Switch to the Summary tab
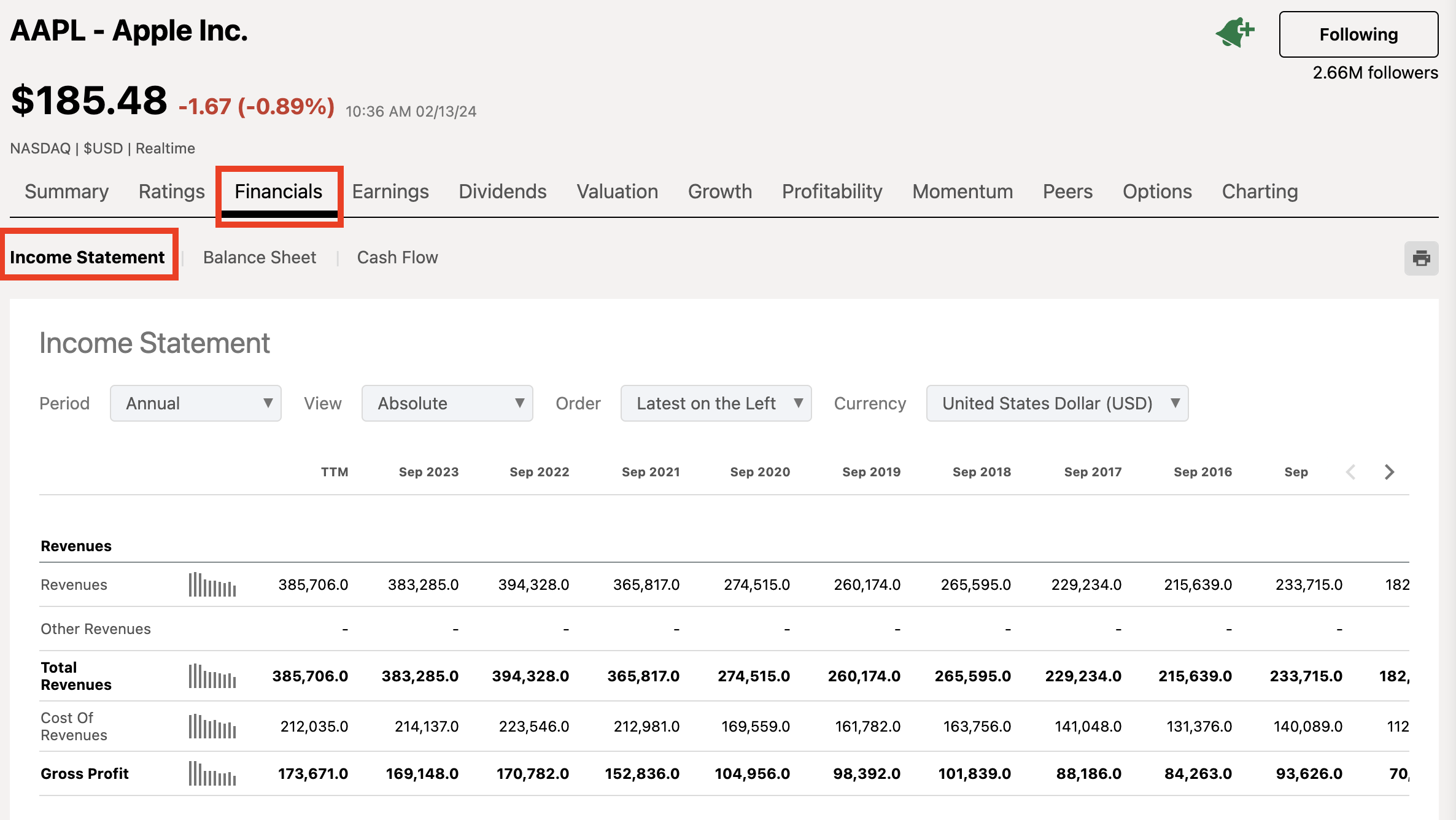The height and width of the screenshot is (820, 1456). [x=67, y=191]
